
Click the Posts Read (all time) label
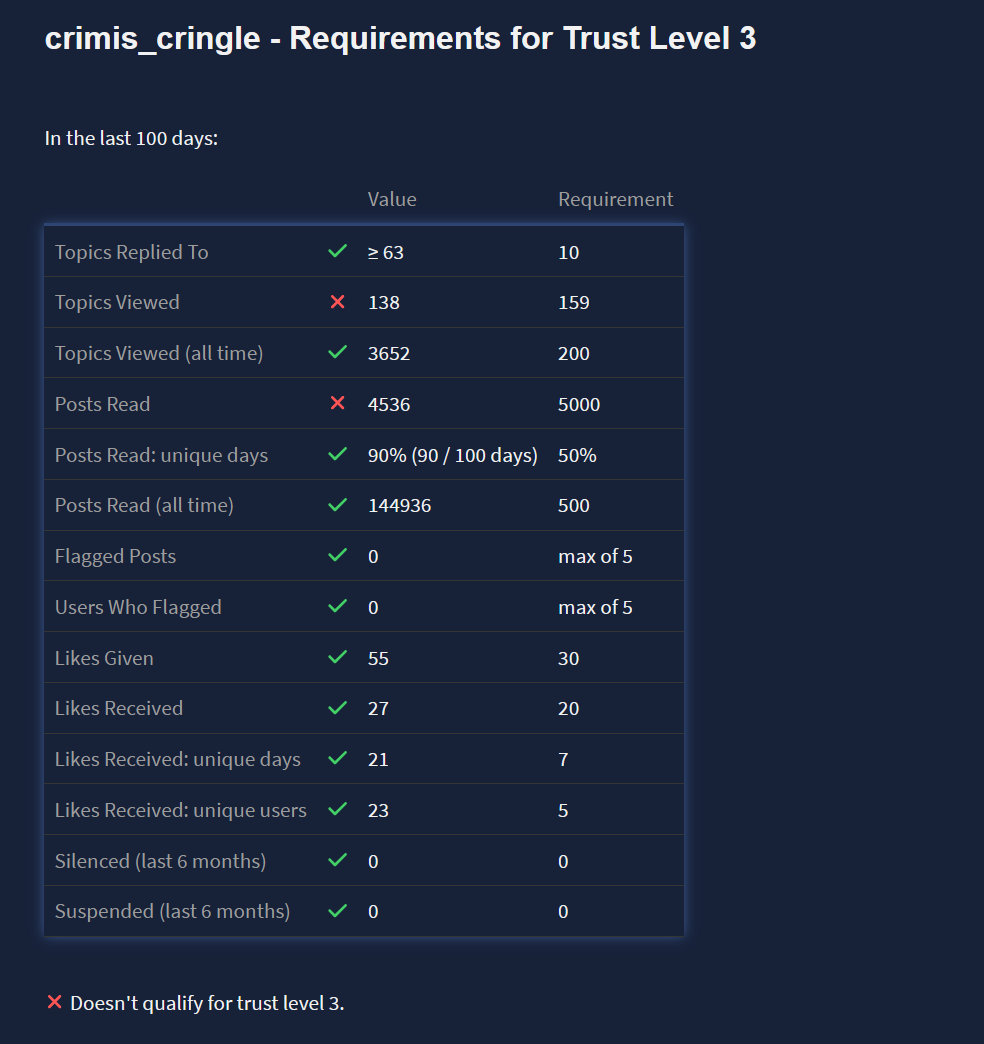pyautogui.click(x=144, y=505)
